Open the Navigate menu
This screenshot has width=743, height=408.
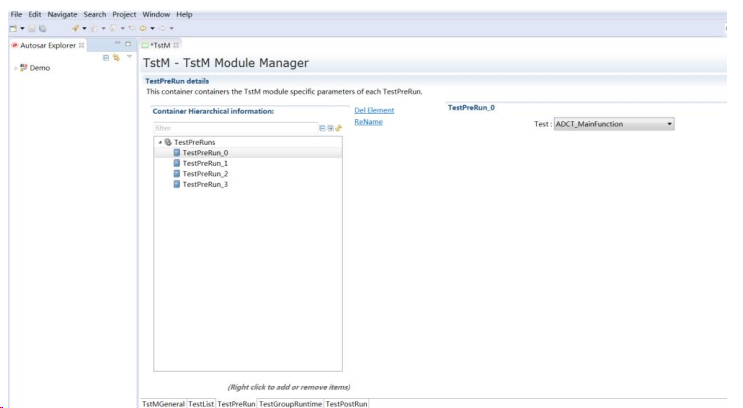[x=62, y=15]
